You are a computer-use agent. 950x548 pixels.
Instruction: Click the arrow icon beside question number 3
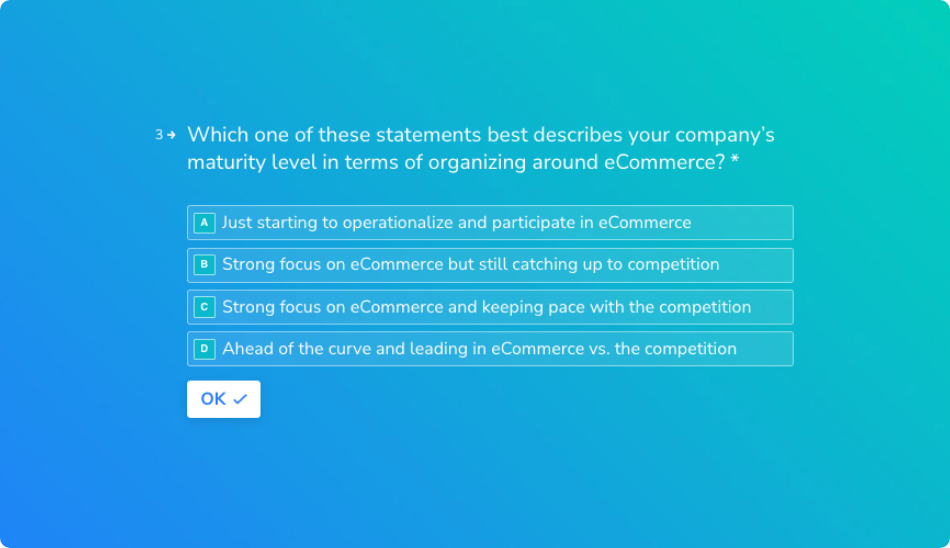(x=171, y=135)
